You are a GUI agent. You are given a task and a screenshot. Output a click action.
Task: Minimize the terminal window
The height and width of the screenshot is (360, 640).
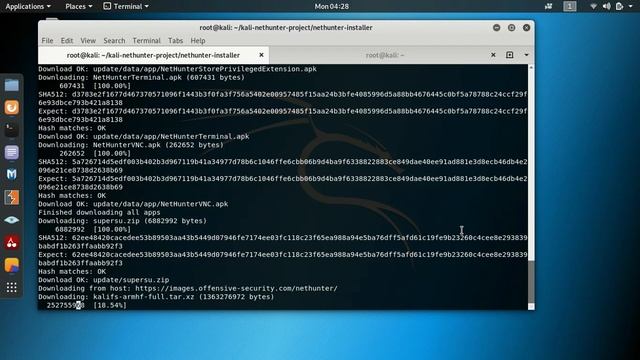point(496,27)
